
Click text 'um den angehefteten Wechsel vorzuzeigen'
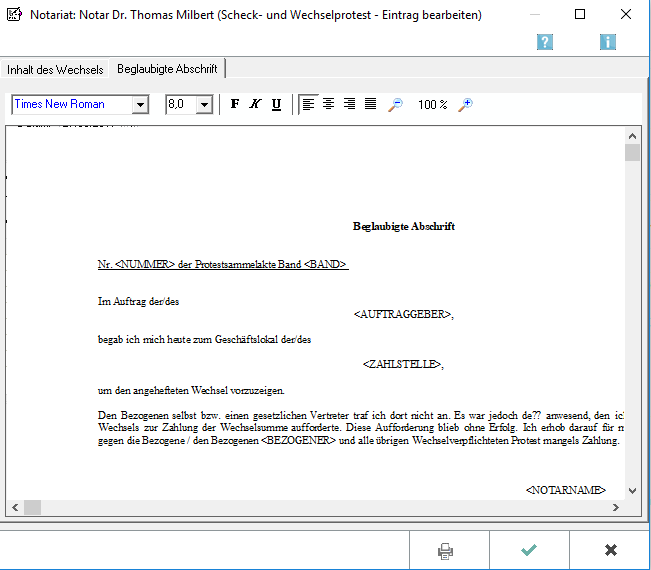coord(191,391)
